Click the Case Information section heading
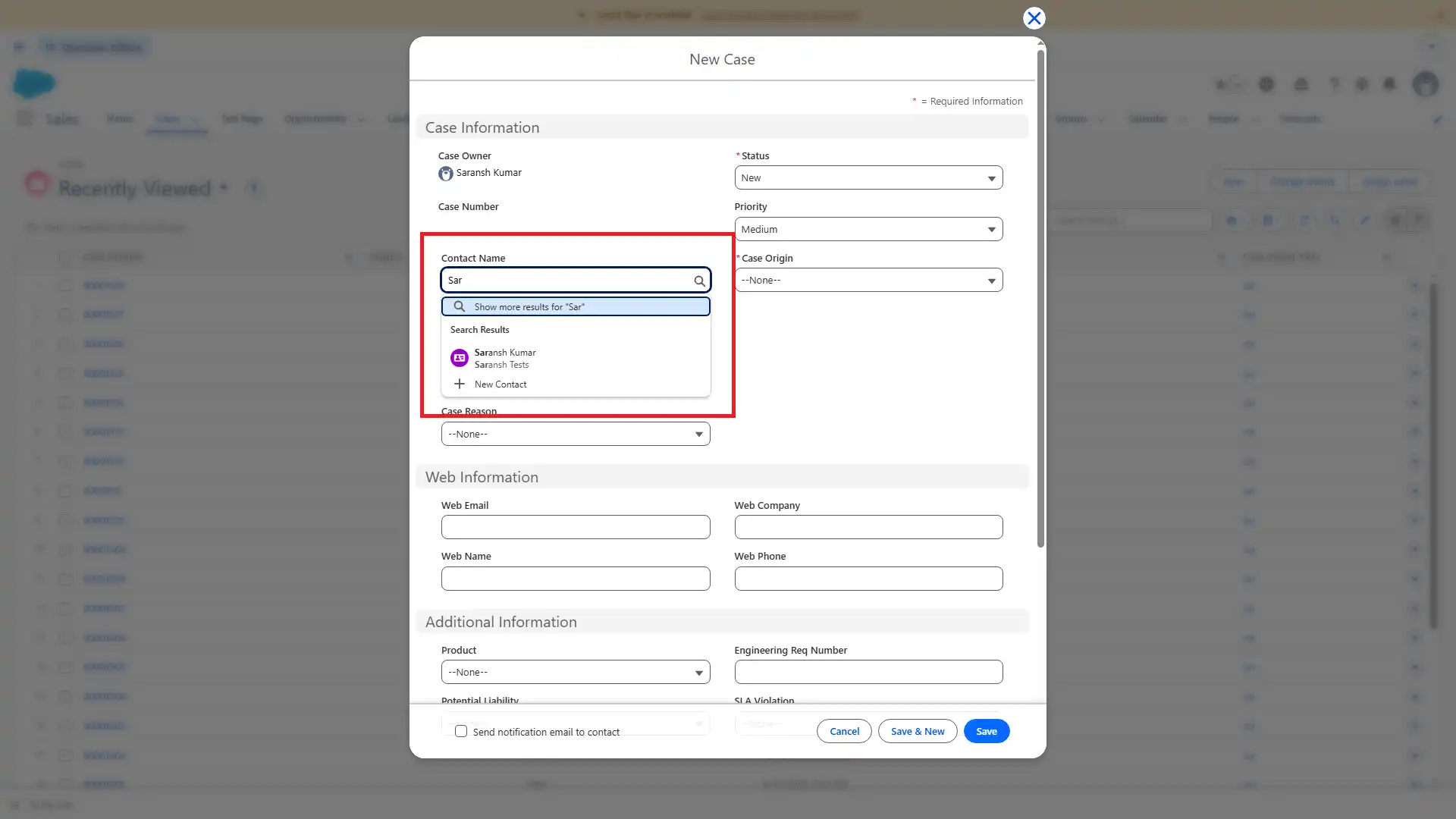The height and width of the screenshot is (819, 1456). (482, 128)
